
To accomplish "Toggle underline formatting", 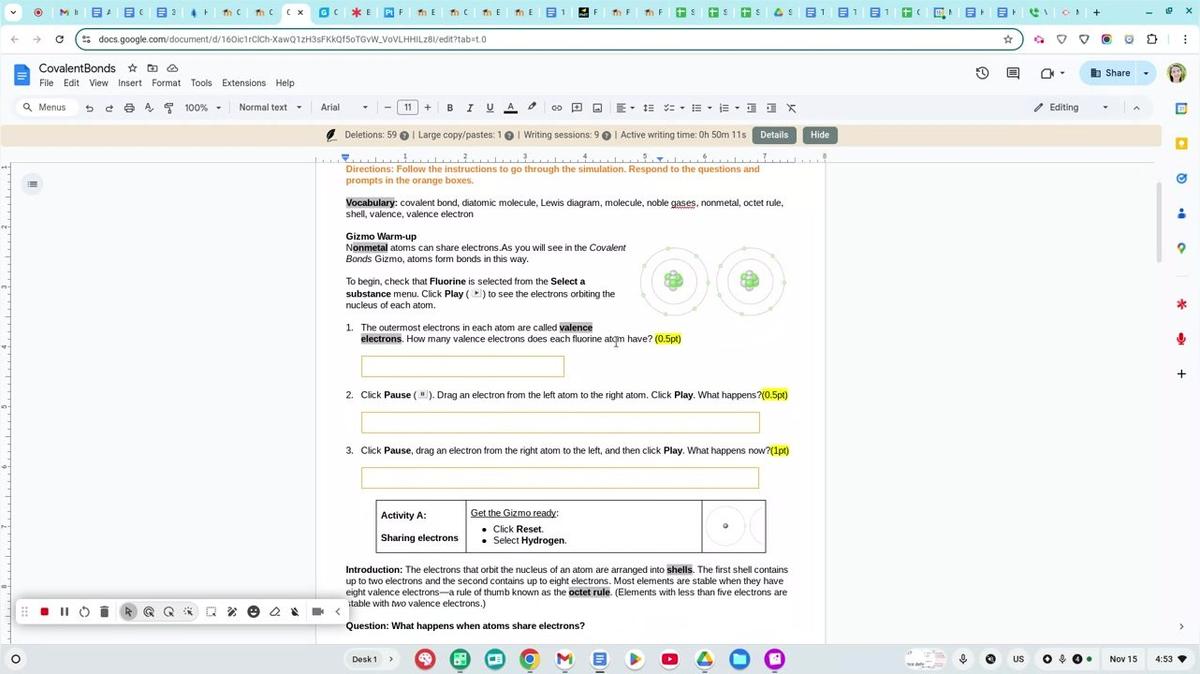I will point(489,108).
